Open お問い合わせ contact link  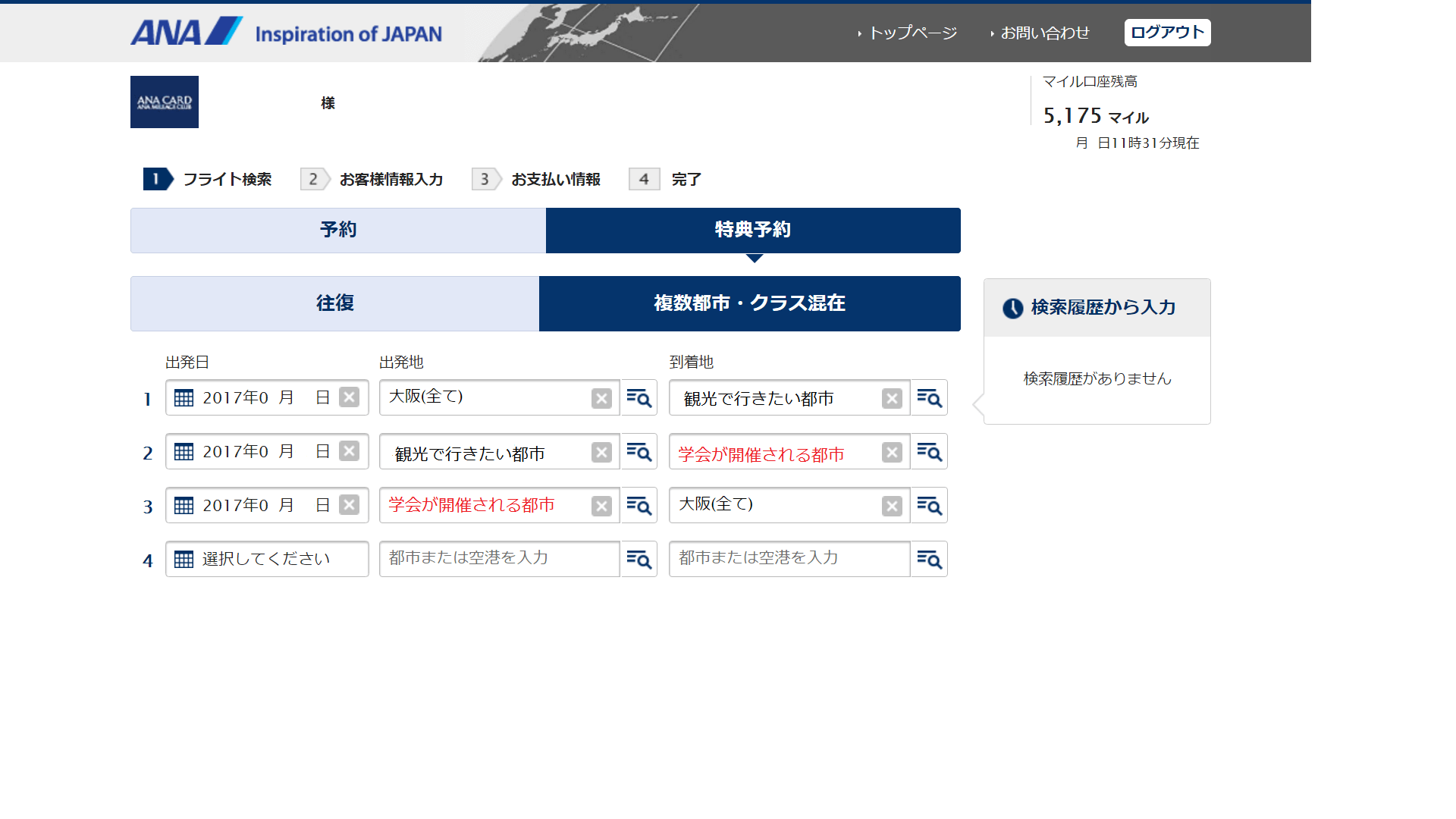[1044, 33]
